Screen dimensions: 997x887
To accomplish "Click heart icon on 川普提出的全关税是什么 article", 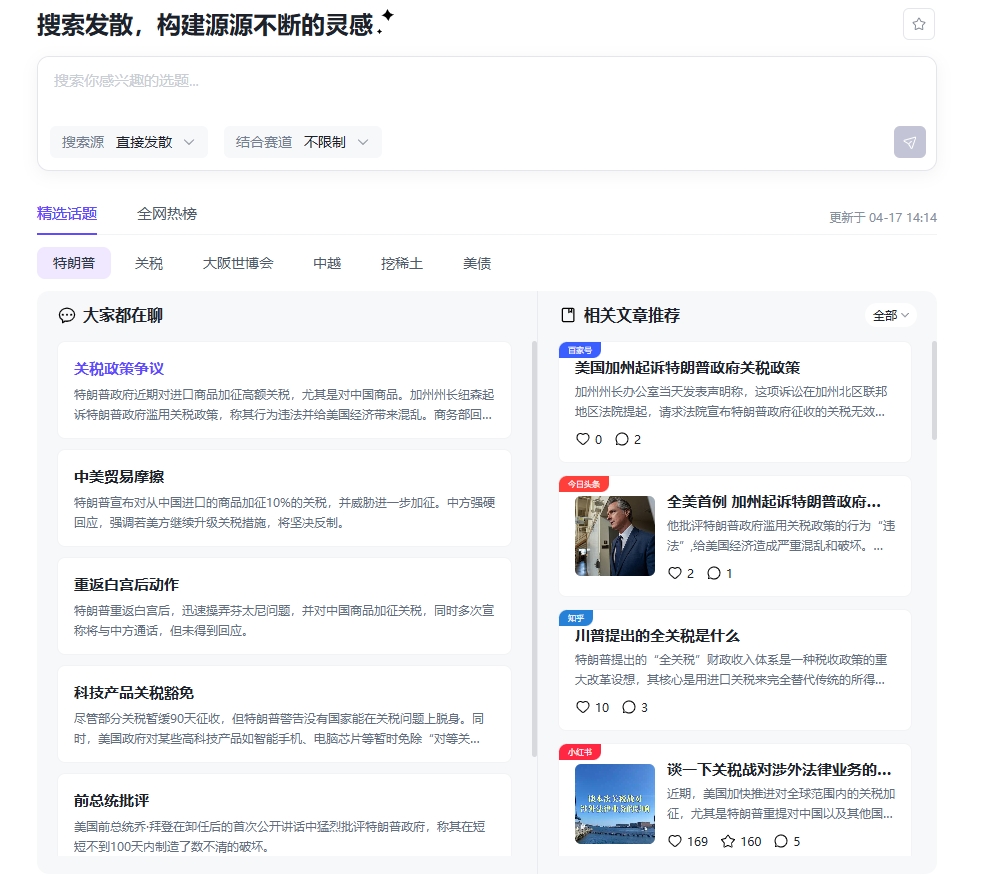I will tap(583, 707).
